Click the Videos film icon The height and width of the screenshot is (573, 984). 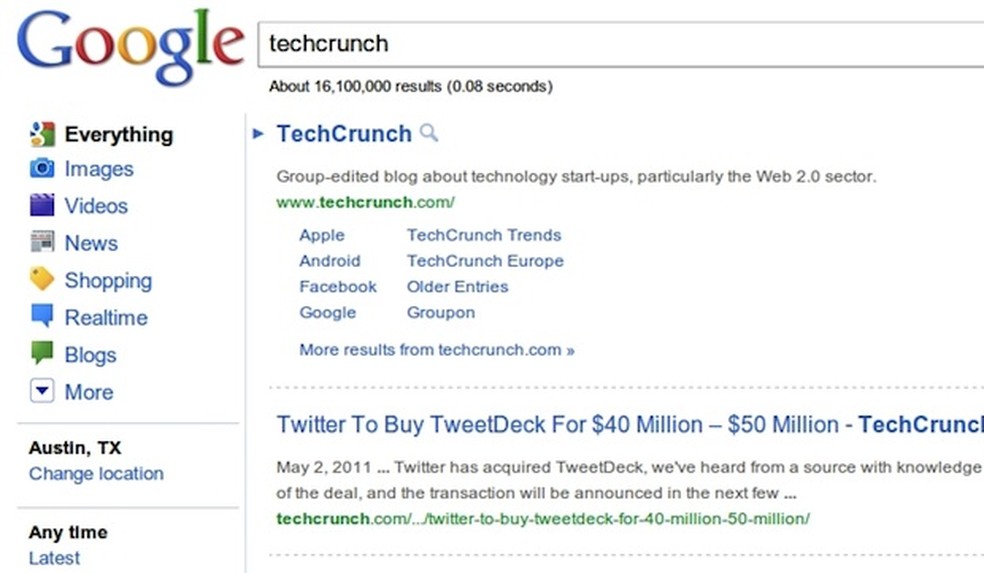[42, 206]
